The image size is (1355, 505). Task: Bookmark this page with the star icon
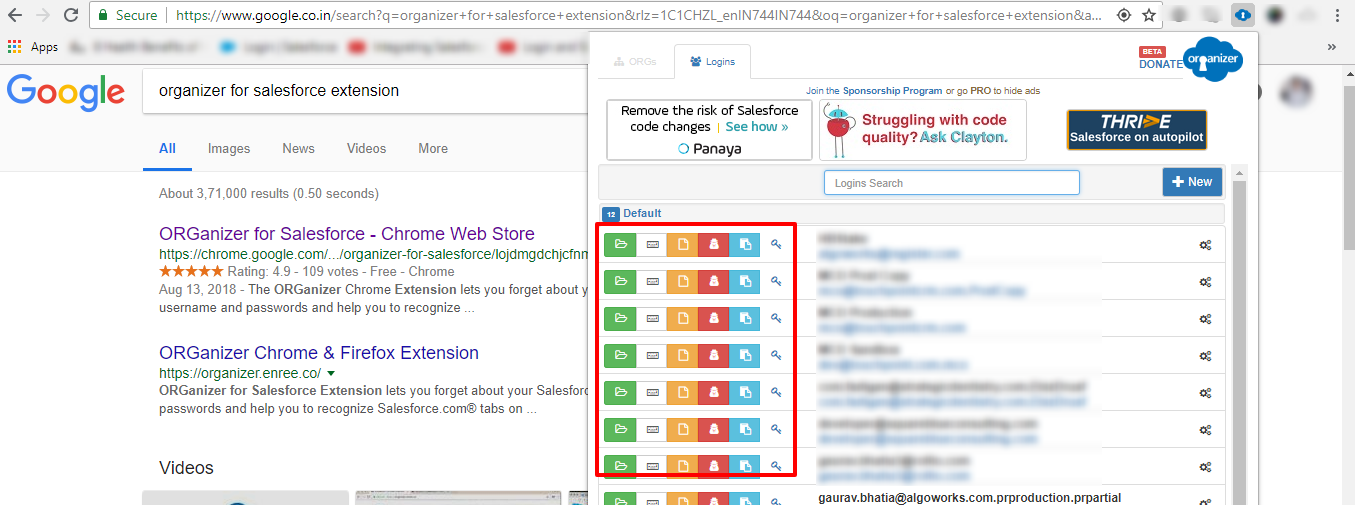click(x=1150, y=15)
